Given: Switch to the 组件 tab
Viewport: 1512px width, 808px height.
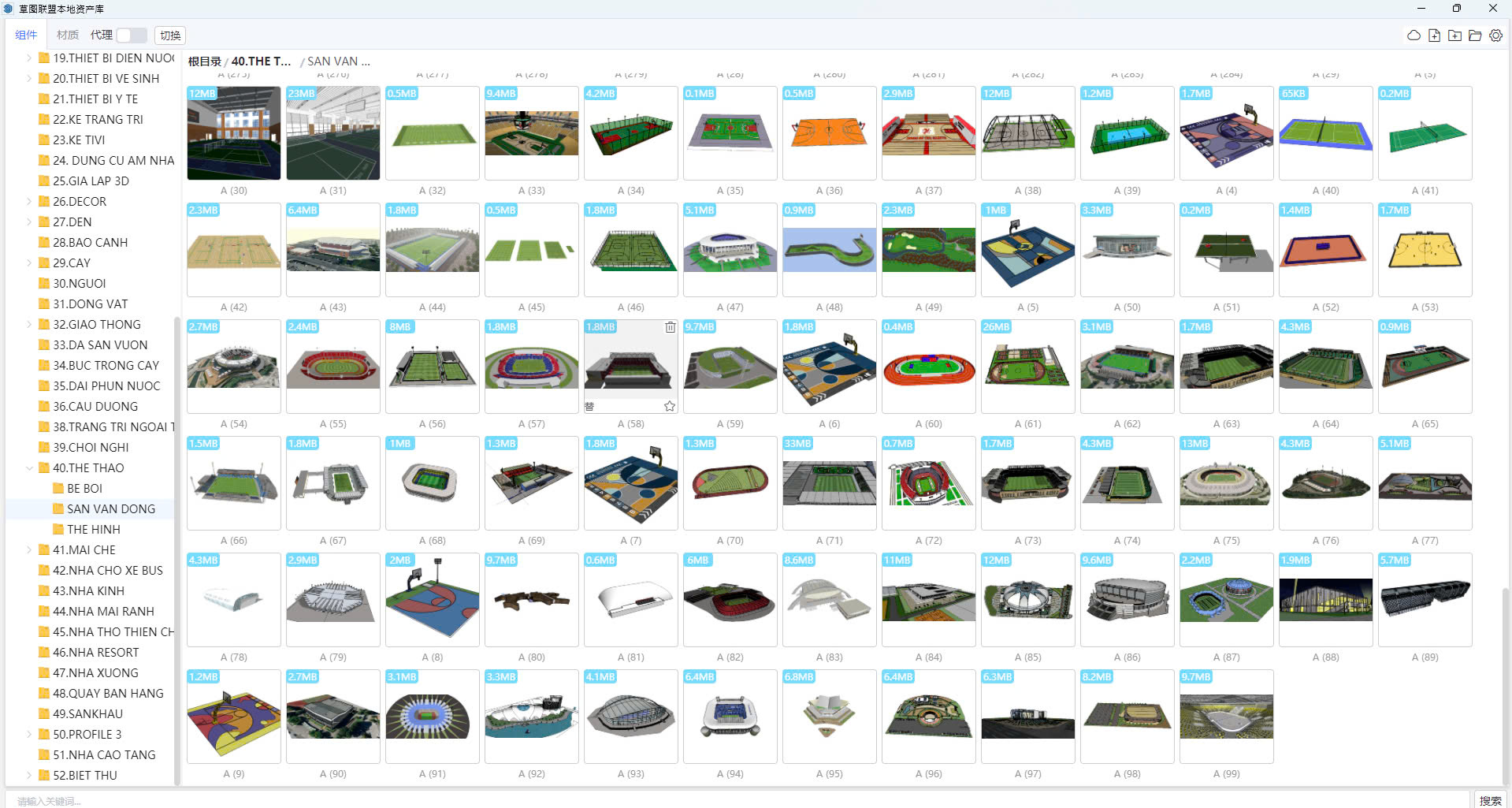Looking at the screenshot, I should point(26,35).
